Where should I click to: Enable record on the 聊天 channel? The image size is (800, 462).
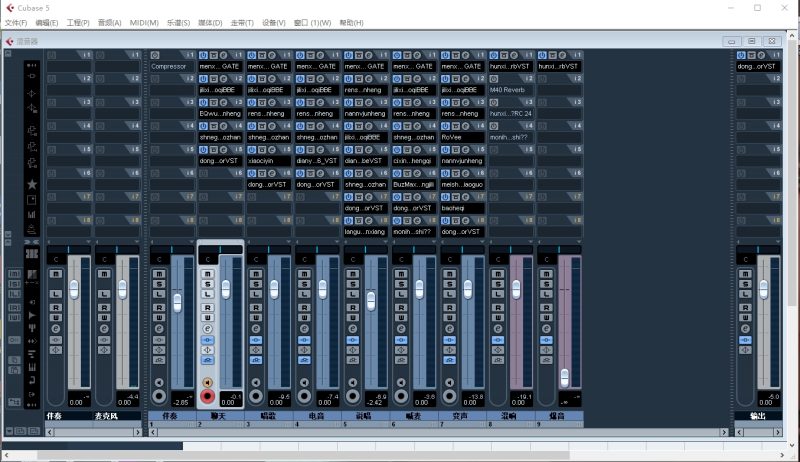(x=207, y=396)
